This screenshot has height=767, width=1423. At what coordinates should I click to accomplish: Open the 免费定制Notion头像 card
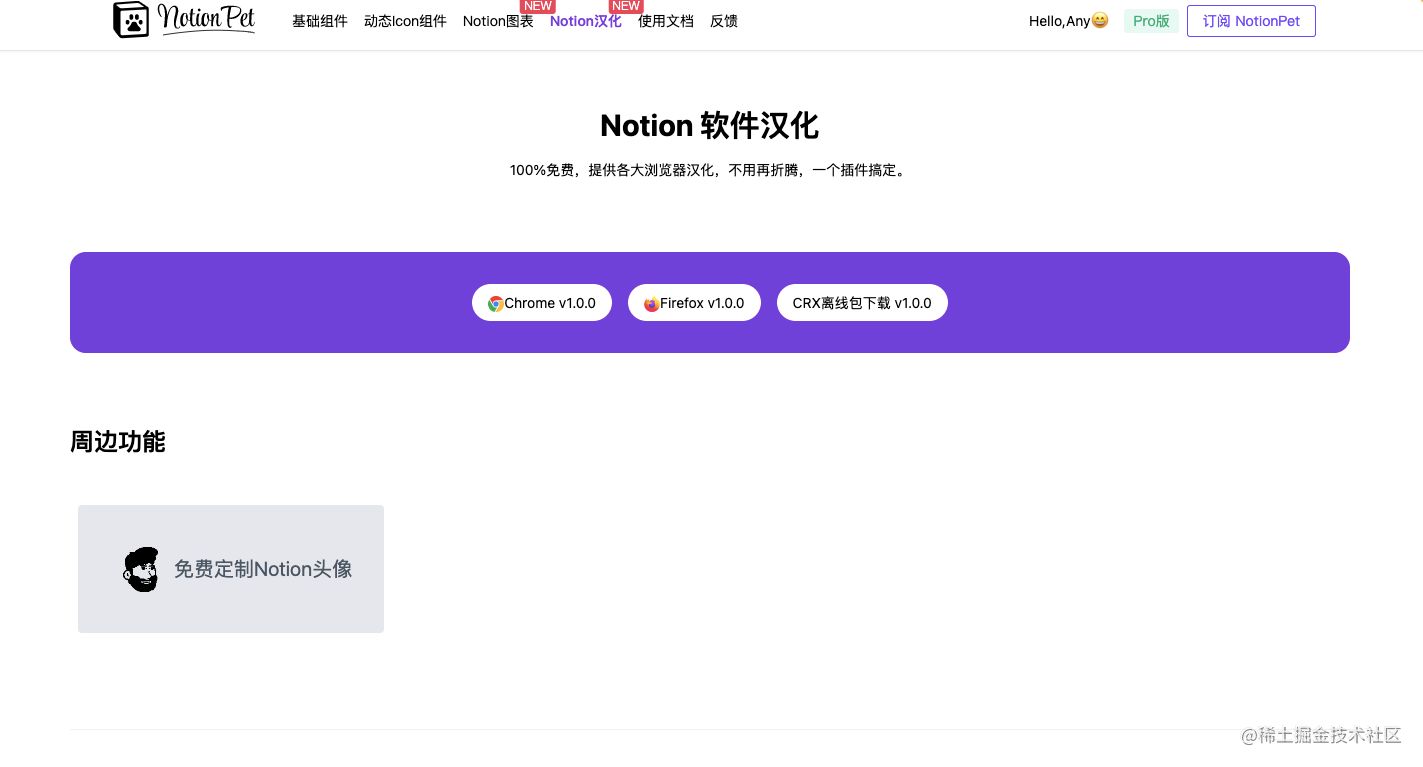[x=231, y=569]
